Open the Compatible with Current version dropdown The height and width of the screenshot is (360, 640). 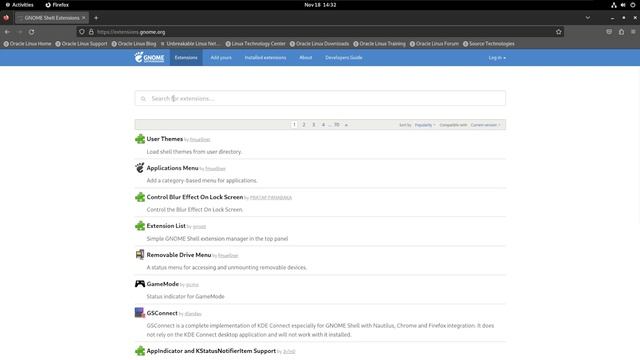(485, 125)
